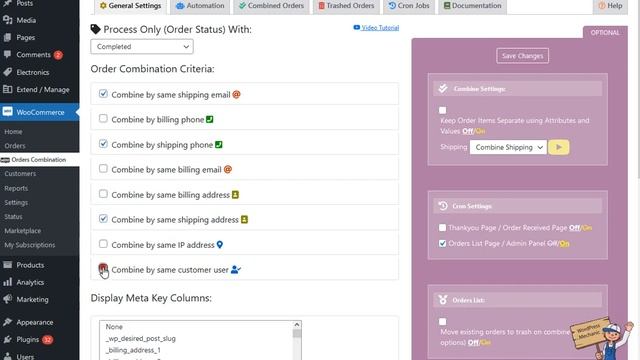The image size is (640, 360).
Task: Click the tag icon next to Process Only heading
Action: [x=96, y=29]
